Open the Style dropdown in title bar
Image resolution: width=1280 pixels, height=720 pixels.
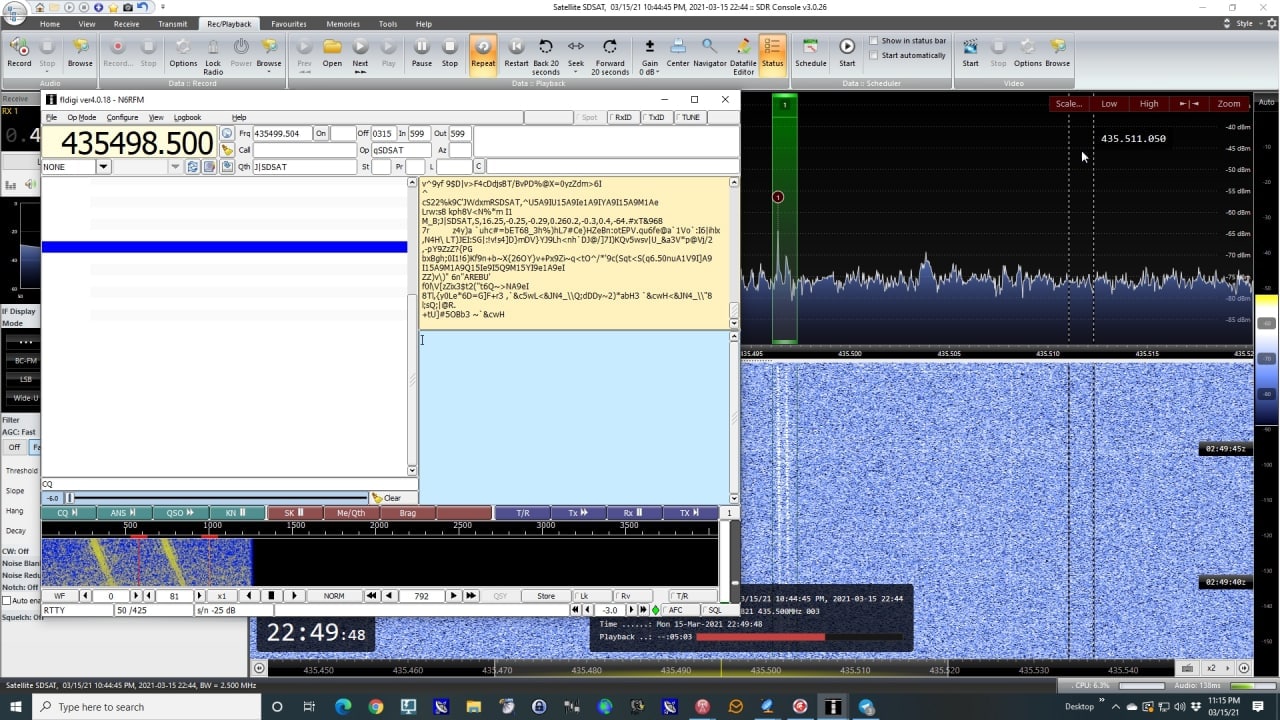[1244, 23]
